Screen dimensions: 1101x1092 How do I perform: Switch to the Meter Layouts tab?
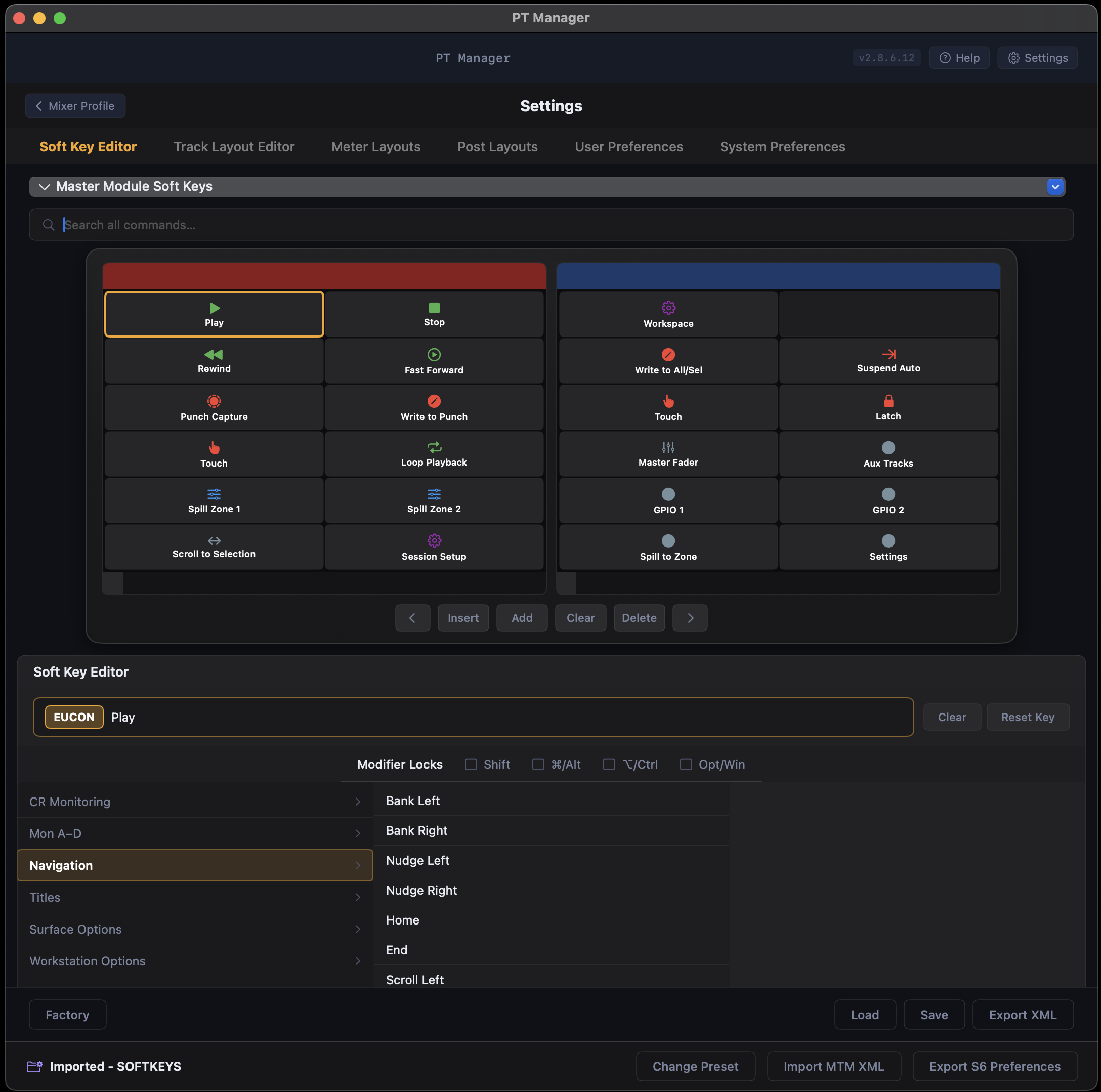click(375, 146)
